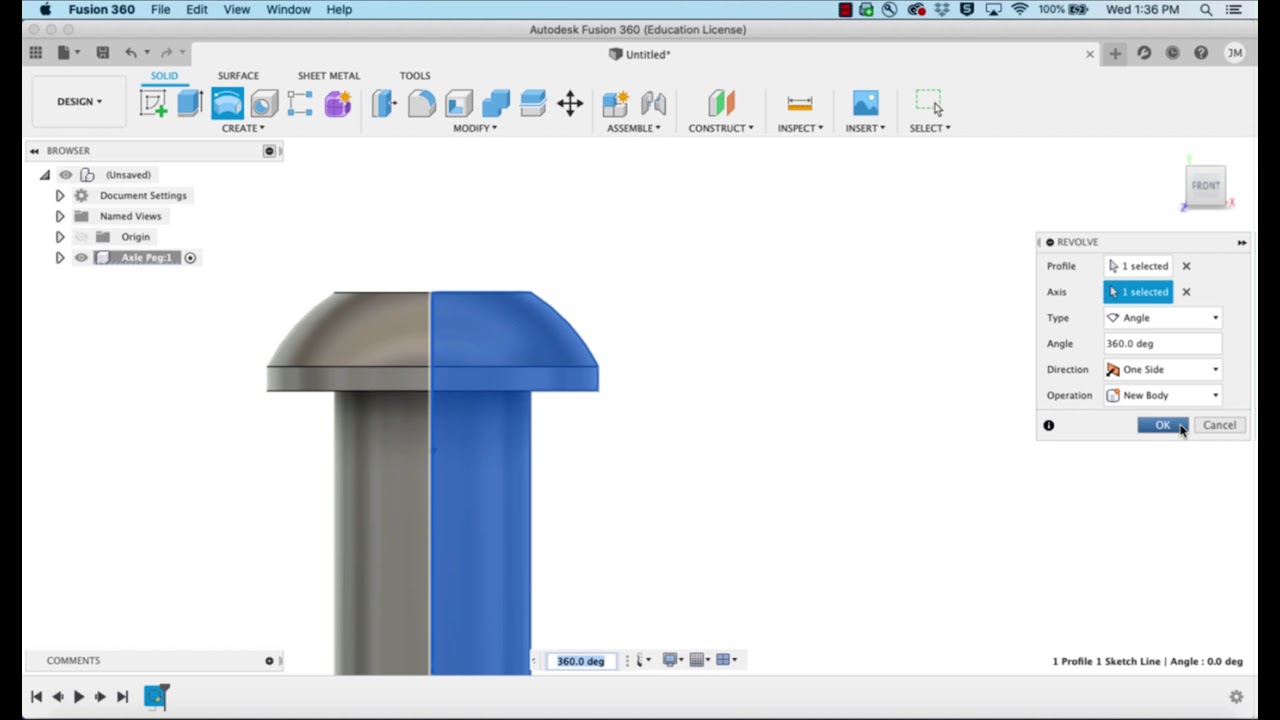Undo the last action

(x=131, y=53)
